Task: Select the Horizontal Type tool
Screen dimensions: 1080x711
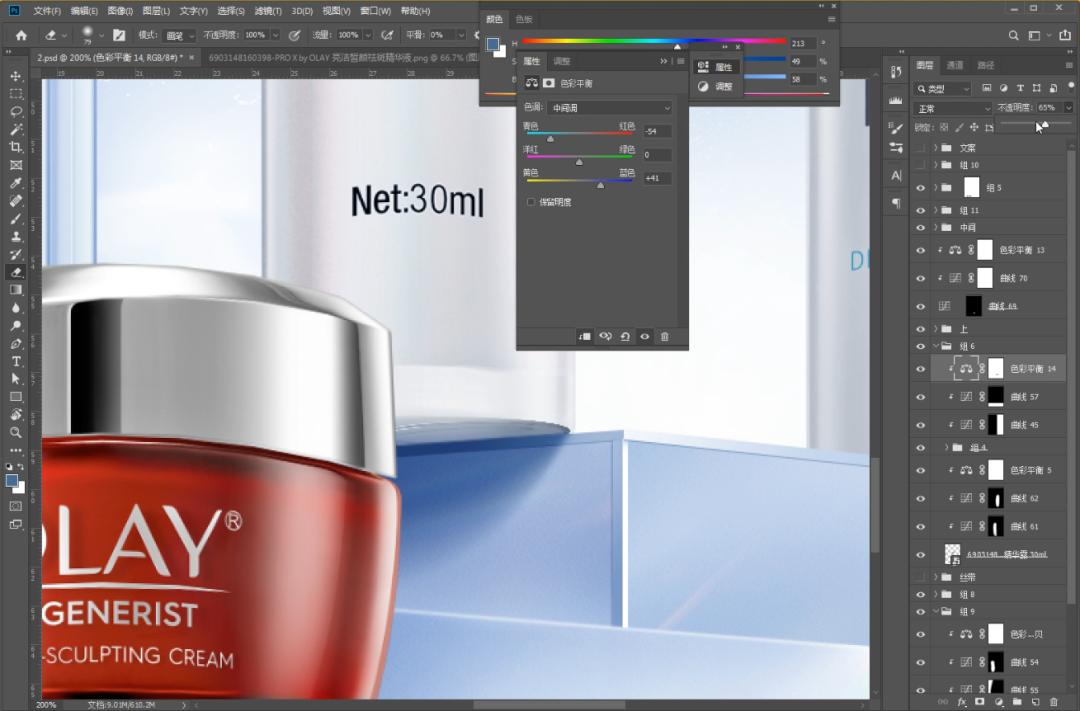Action: point(16,362)
